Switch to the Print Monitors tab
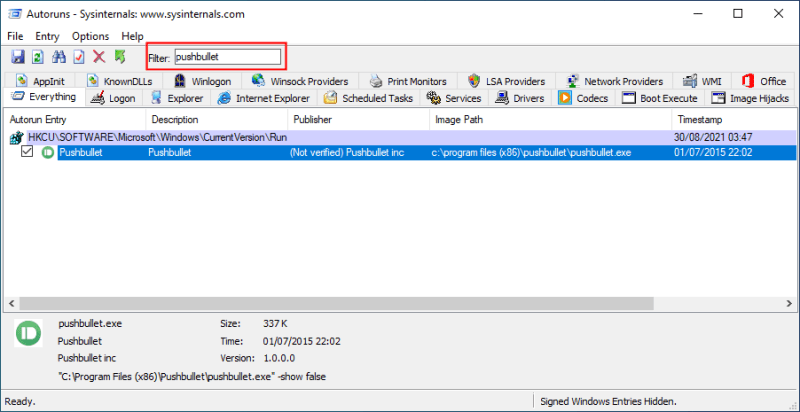The image size is (800, 412). coord(408,81)
